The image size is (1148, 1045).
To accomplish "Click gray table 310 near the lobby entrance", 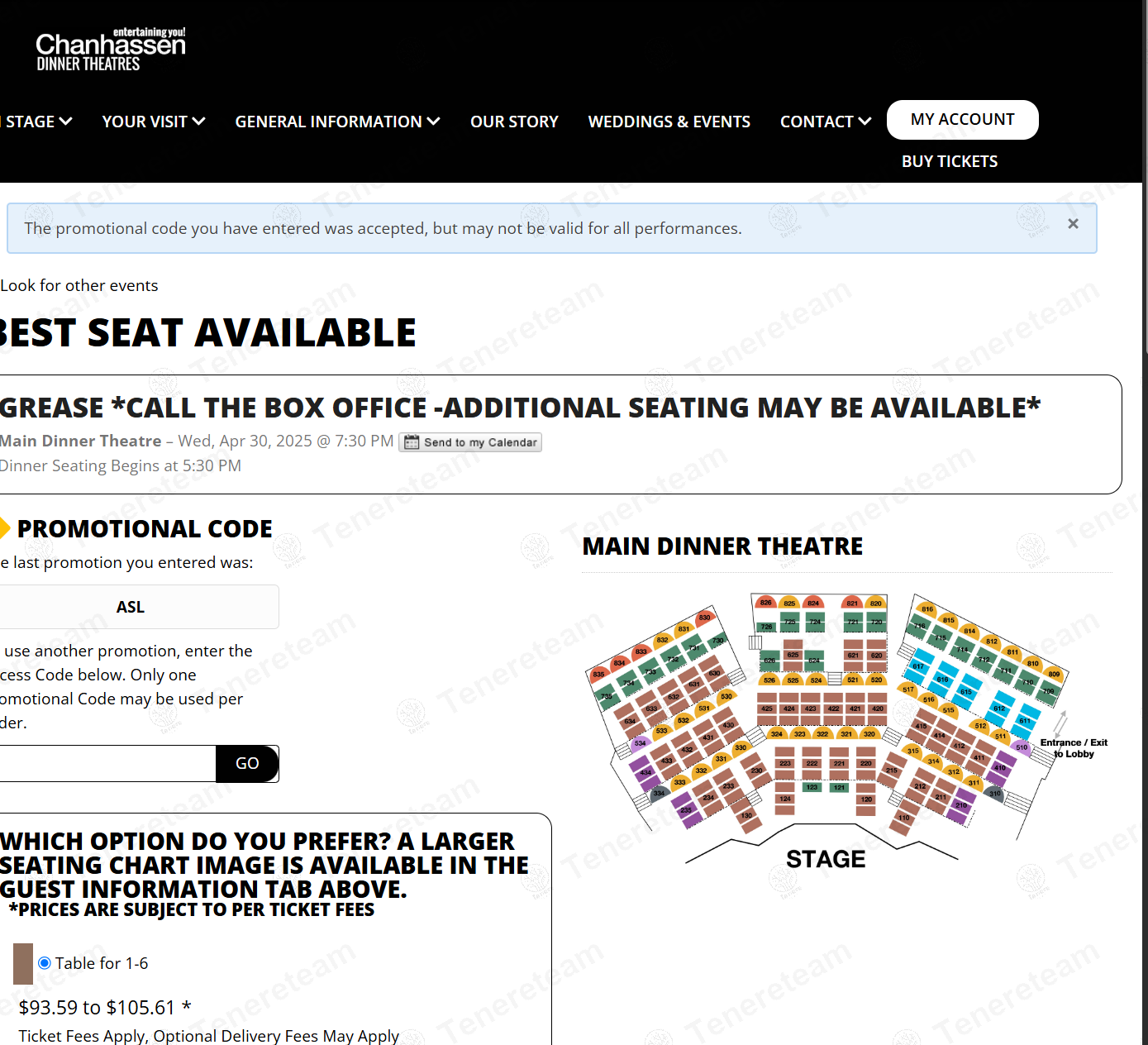I will (995, 794).
